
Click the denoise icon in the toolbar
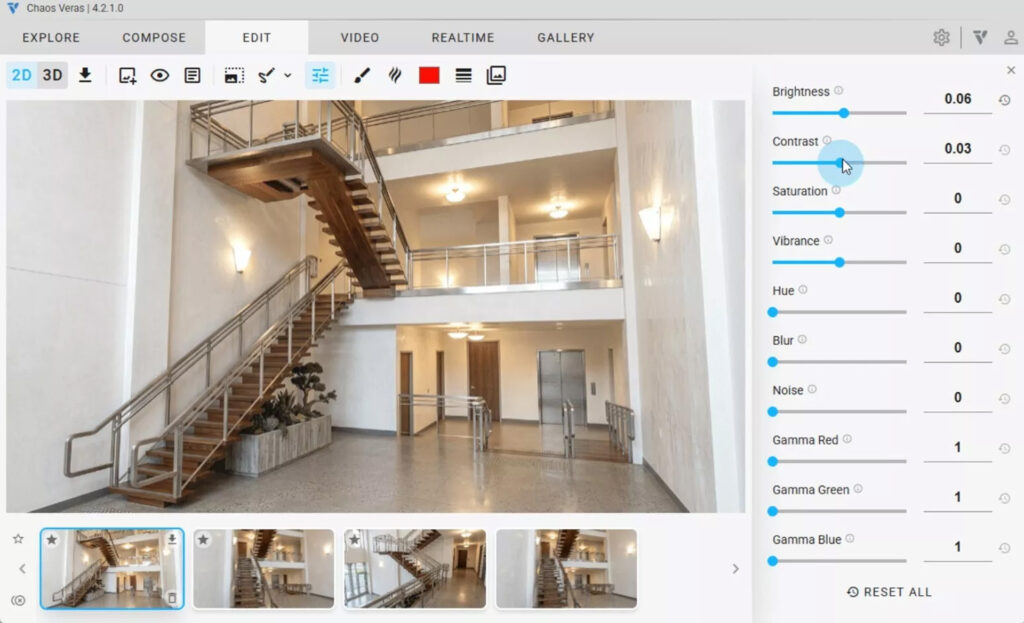point(394,74)
